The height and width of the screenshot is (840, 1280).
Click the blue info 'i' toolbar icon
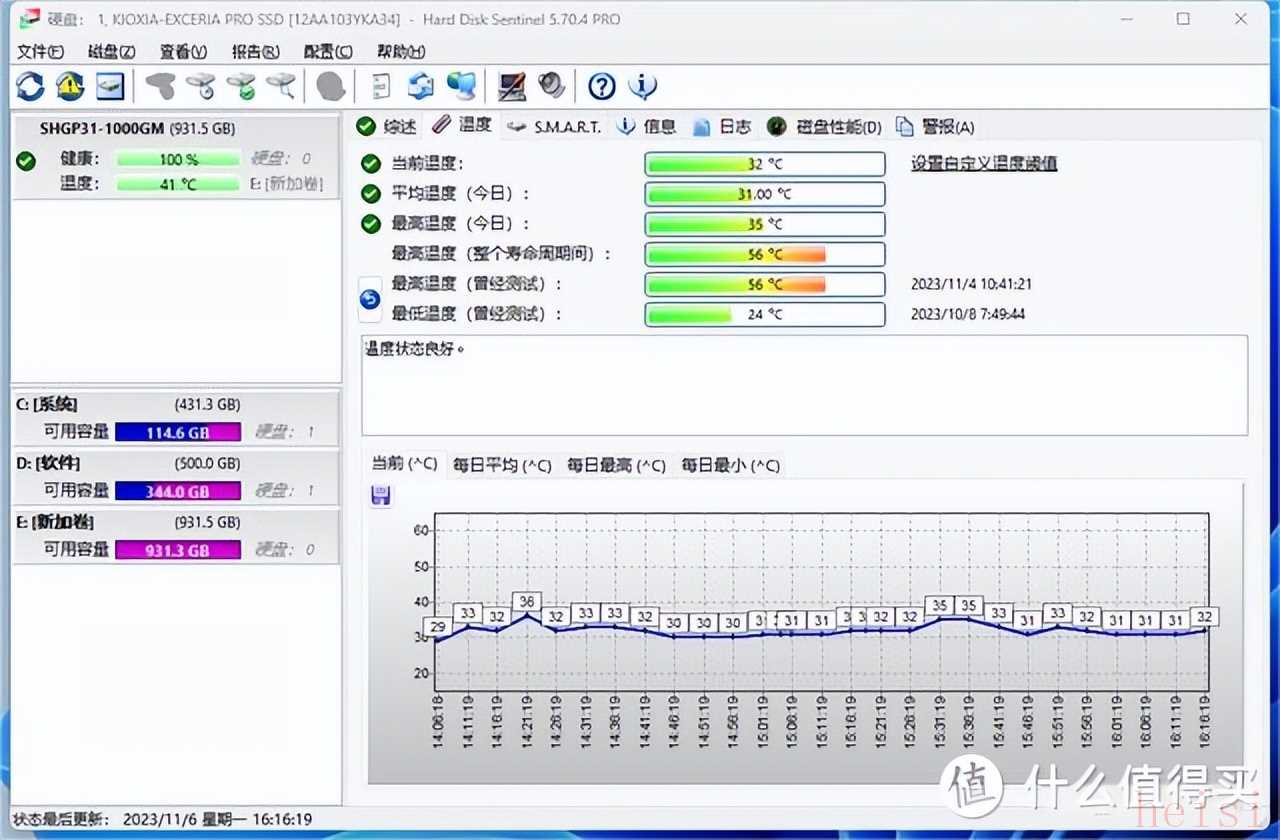[642, 87]
